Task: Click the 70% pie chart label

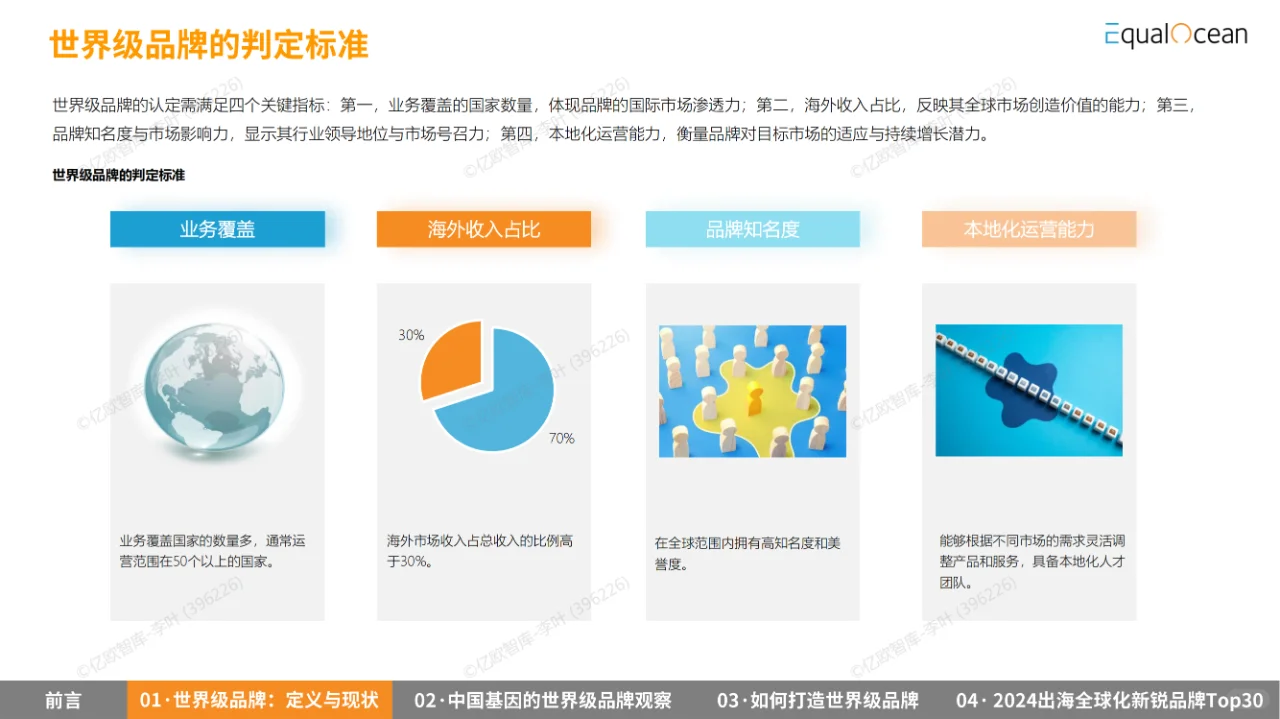Action: pos(561,438)
